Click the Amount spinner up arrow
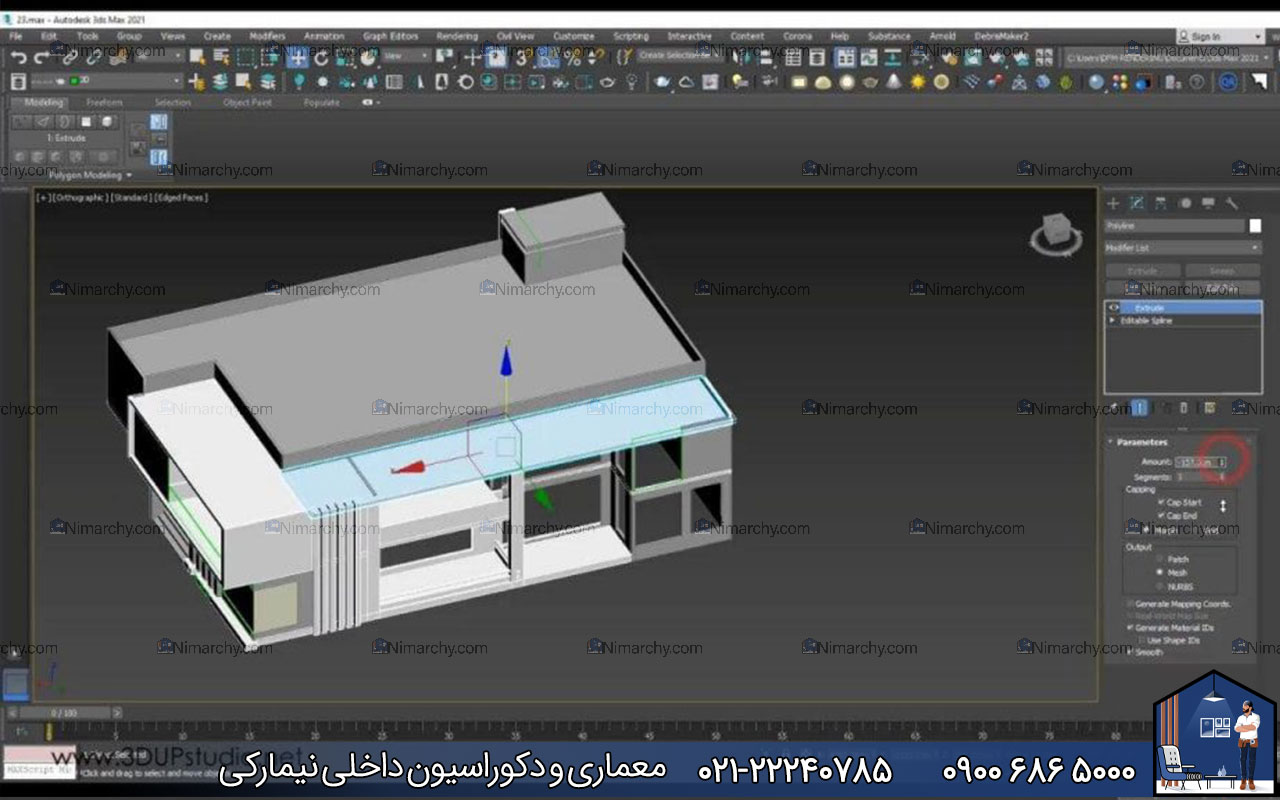The image size is (1280, 800). point(1222,458)
